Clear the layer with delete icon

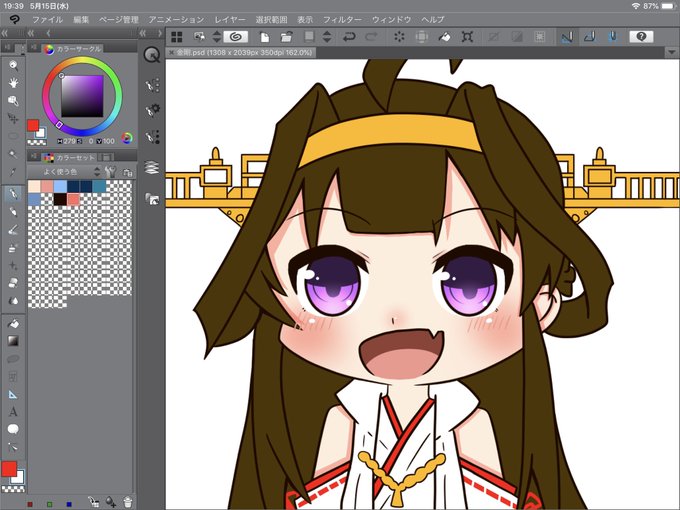click(399, 37)
